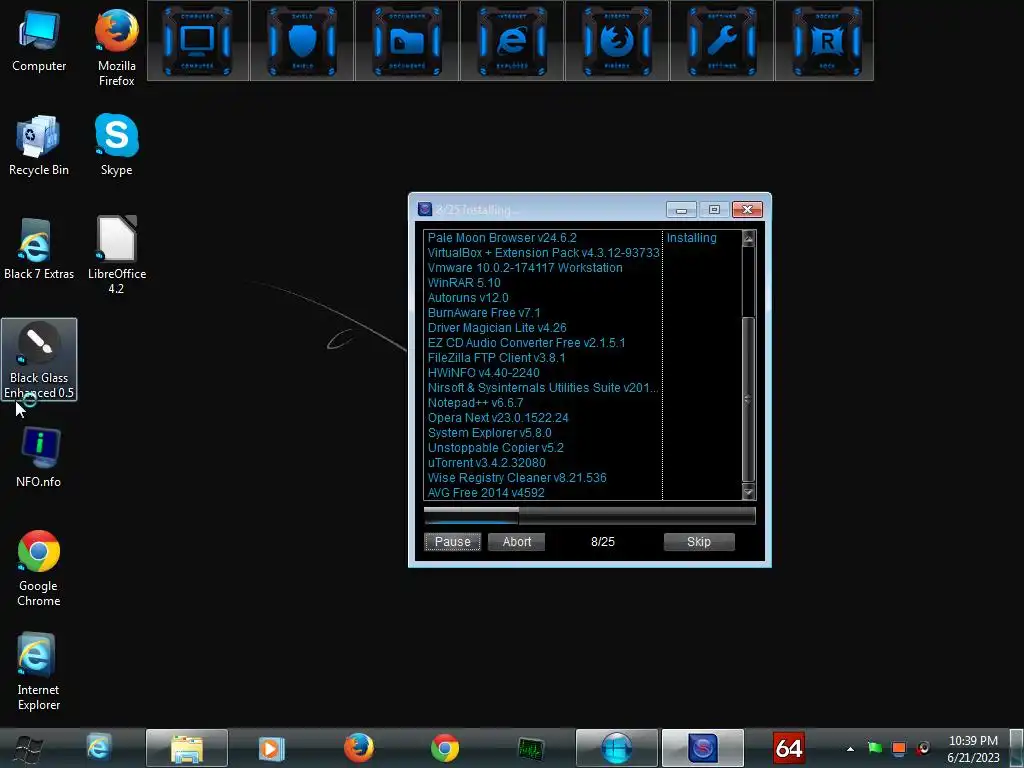Image resolution: width=1024 pixels, height=768 pixels.
Task: Abort the installation
Action: [x=517, y=542]
